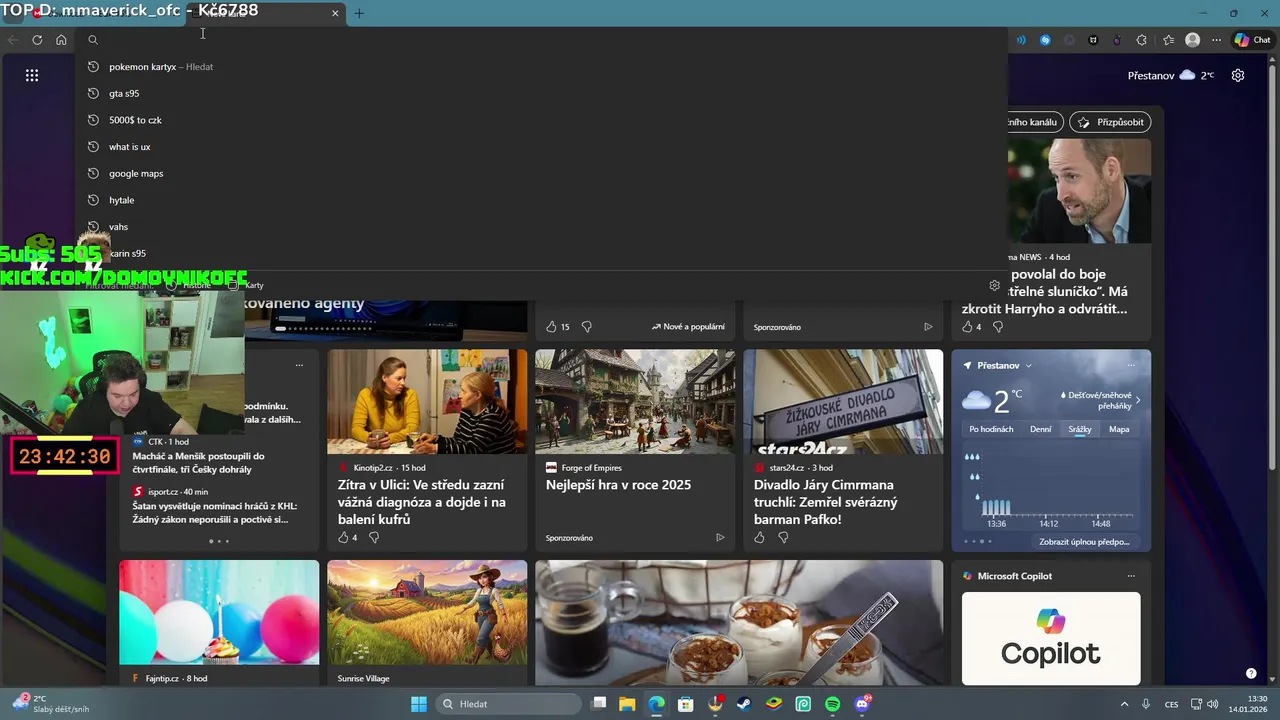Open taskbar weather widget Slabý déšť/sníh
This screenshot has height=720, width=1280.
point(50,704)
